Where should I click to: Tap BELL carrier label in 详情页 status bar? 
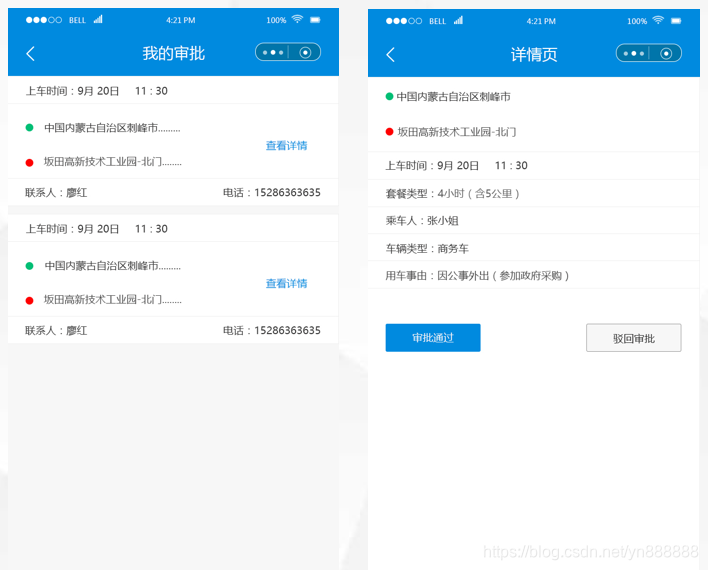[438, 21]
